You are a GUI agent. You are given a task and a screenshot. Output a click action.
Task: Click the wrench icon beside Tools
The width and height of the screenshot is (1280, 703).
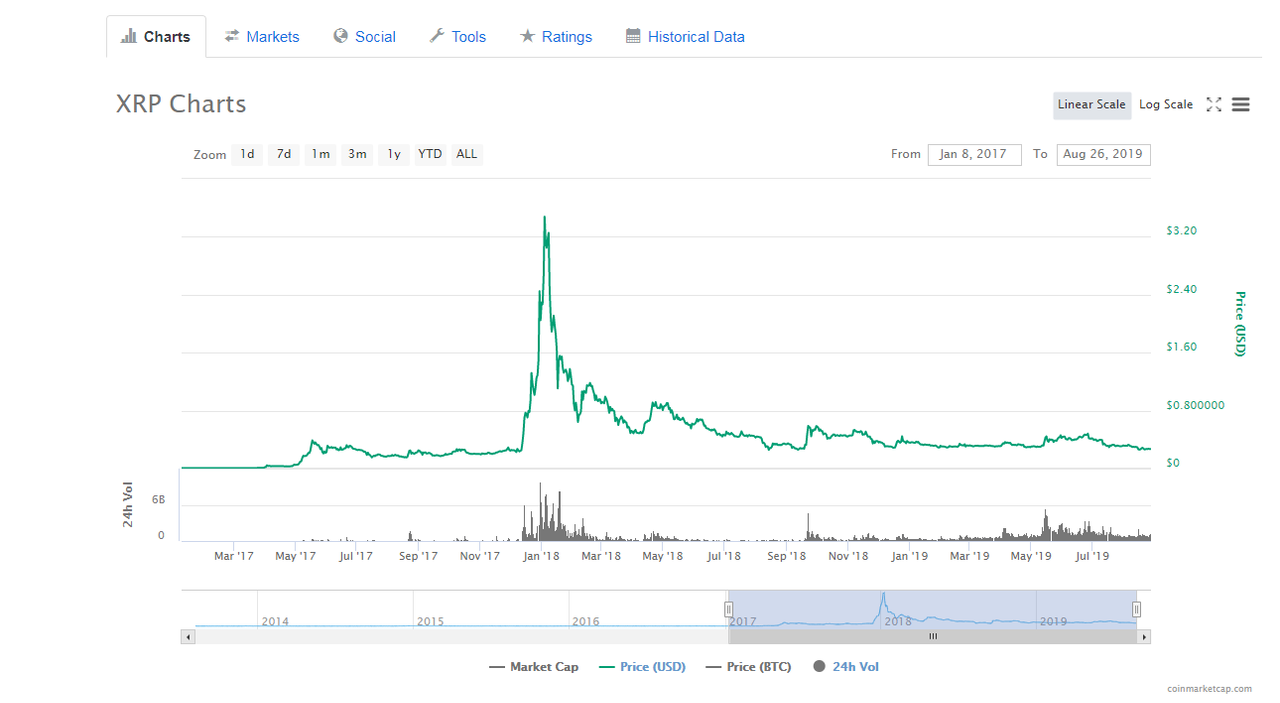[437, 36]
